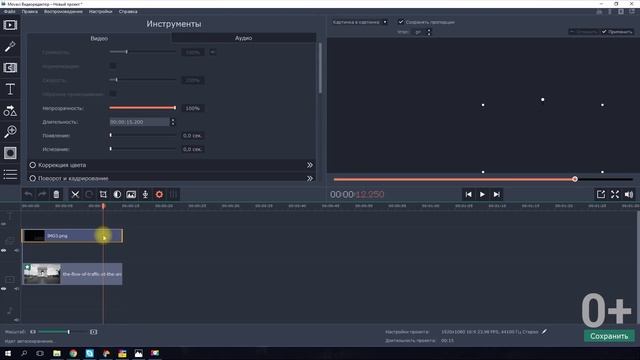Screen dimensions: 640x360
Task: Toggle the Сохранять пропорции checkbox
Action: click(401, 22)
